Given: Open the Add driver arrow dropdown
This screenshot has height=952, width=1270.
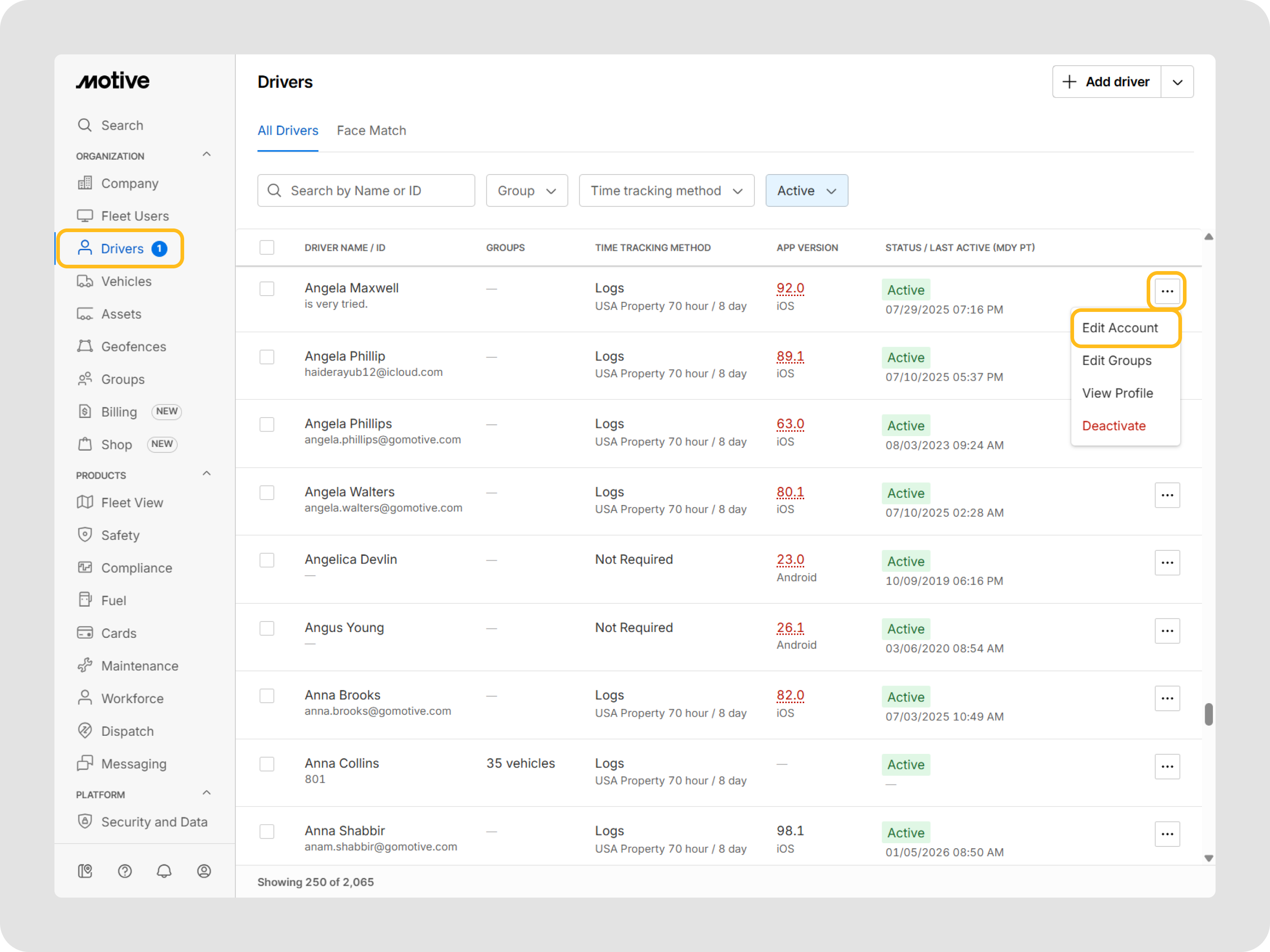Looking at the screenshot, I should pyautogui.click(x=1177, y=82).
